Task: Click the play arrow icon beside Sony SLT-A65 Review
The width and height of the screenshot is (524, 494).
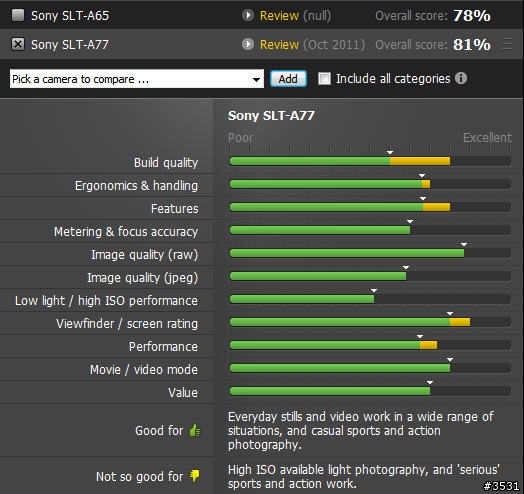Action: click(248, 15)
